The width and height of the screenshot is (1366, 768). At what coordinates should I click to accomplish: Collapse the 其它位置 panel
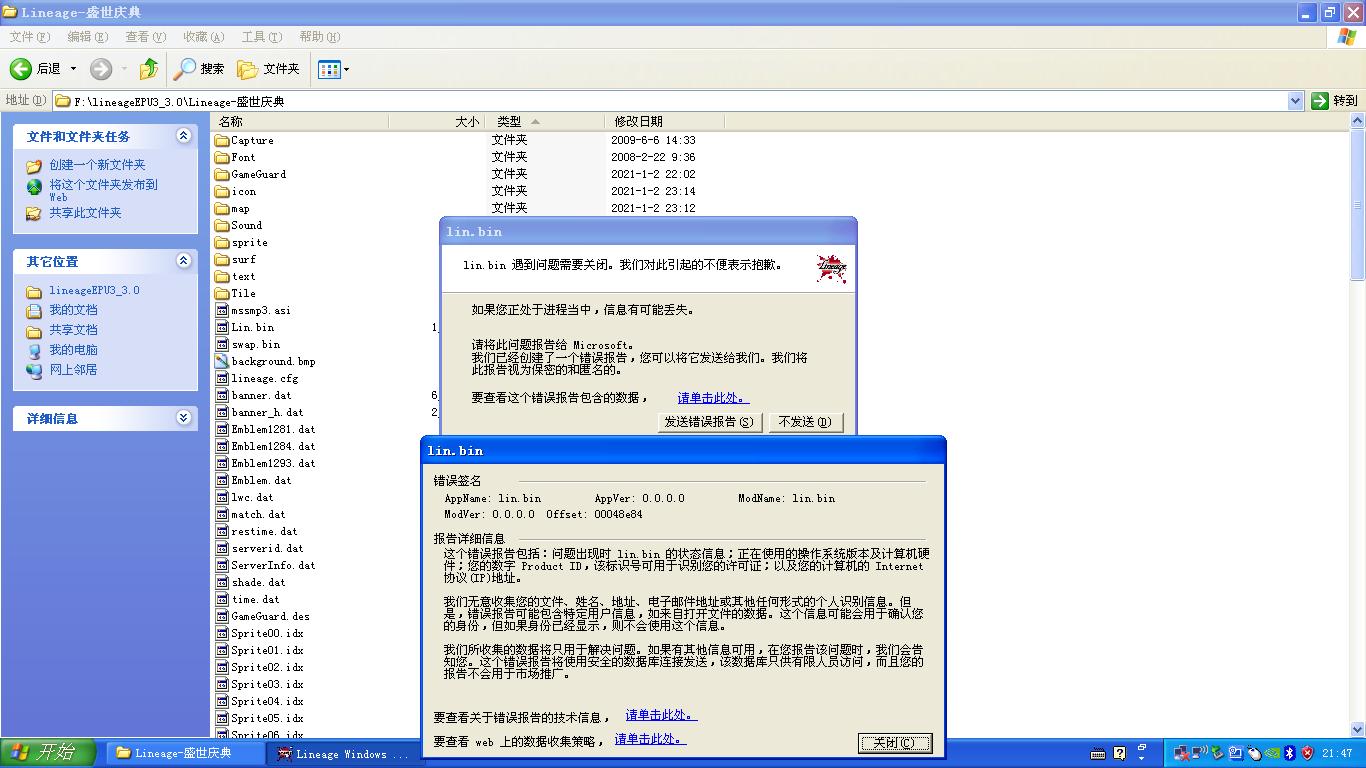click(183, 261)
